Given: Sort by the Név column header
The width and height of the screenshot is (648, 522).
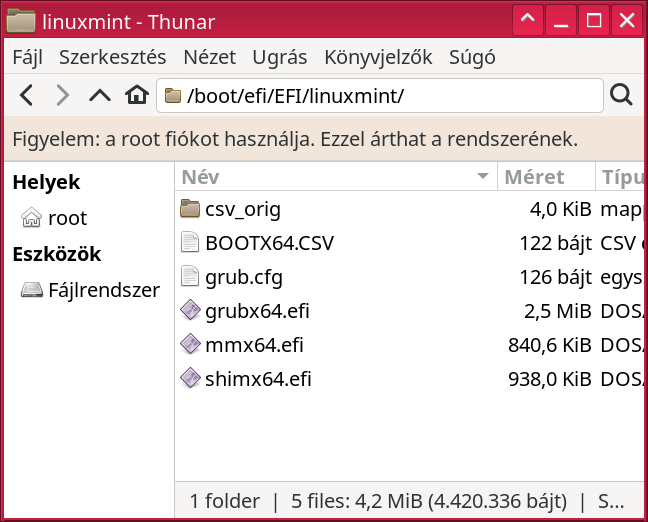Looking at the screenshot, I should pyautogui.click(x=336, y=177).
